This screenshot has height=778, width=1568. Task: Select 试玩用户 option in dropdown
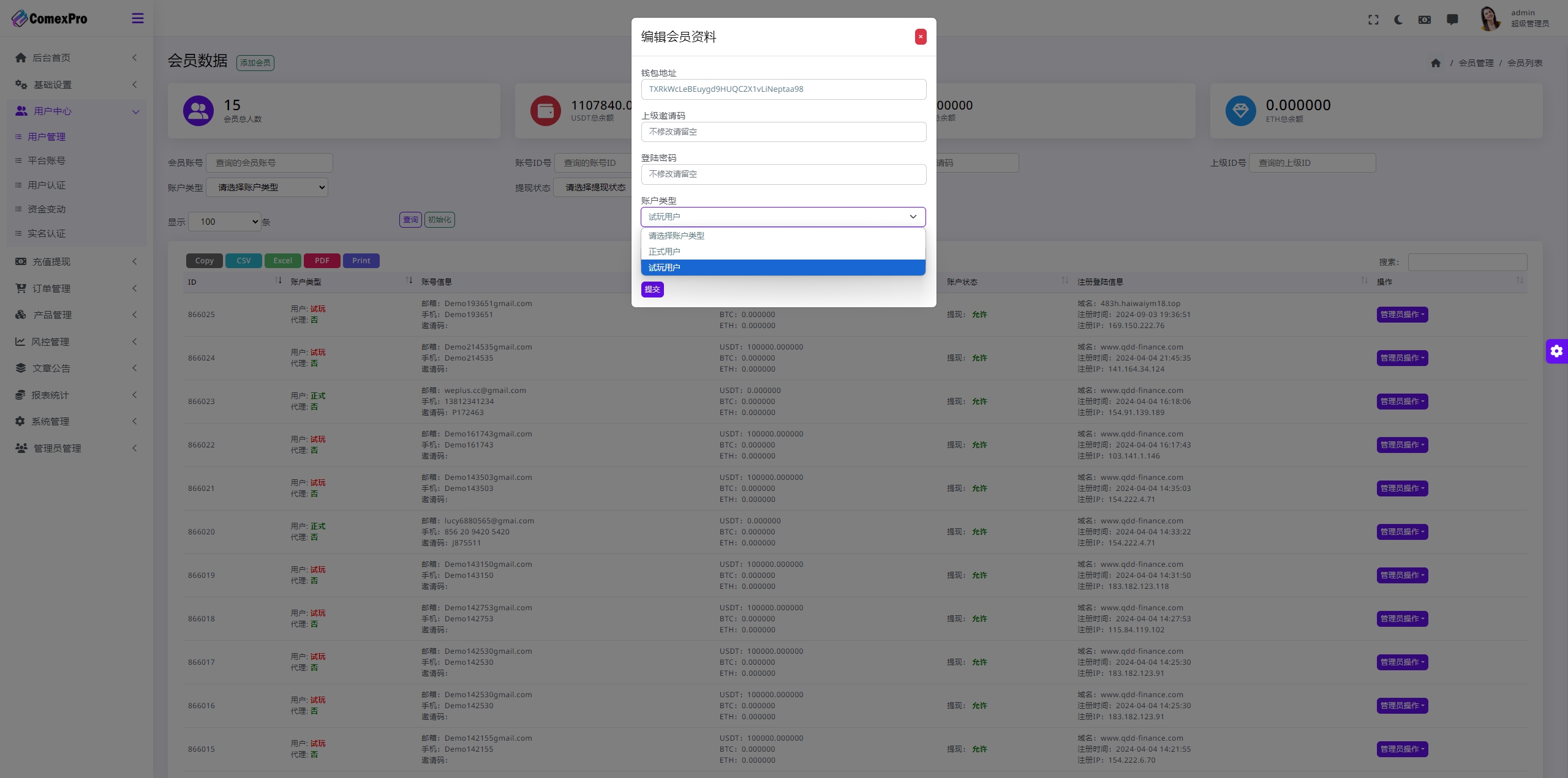tap(783, 267)
